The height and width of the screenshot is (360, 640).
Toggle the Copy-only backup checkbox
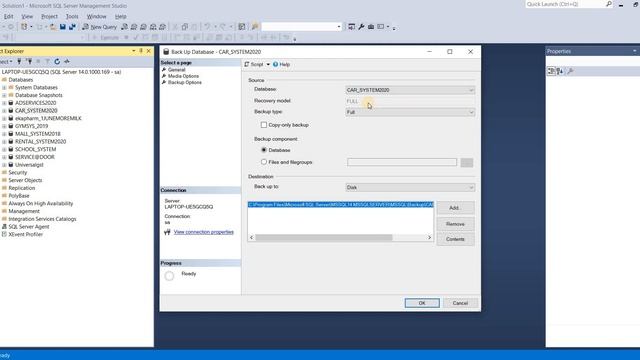click(x=264, y=125)
